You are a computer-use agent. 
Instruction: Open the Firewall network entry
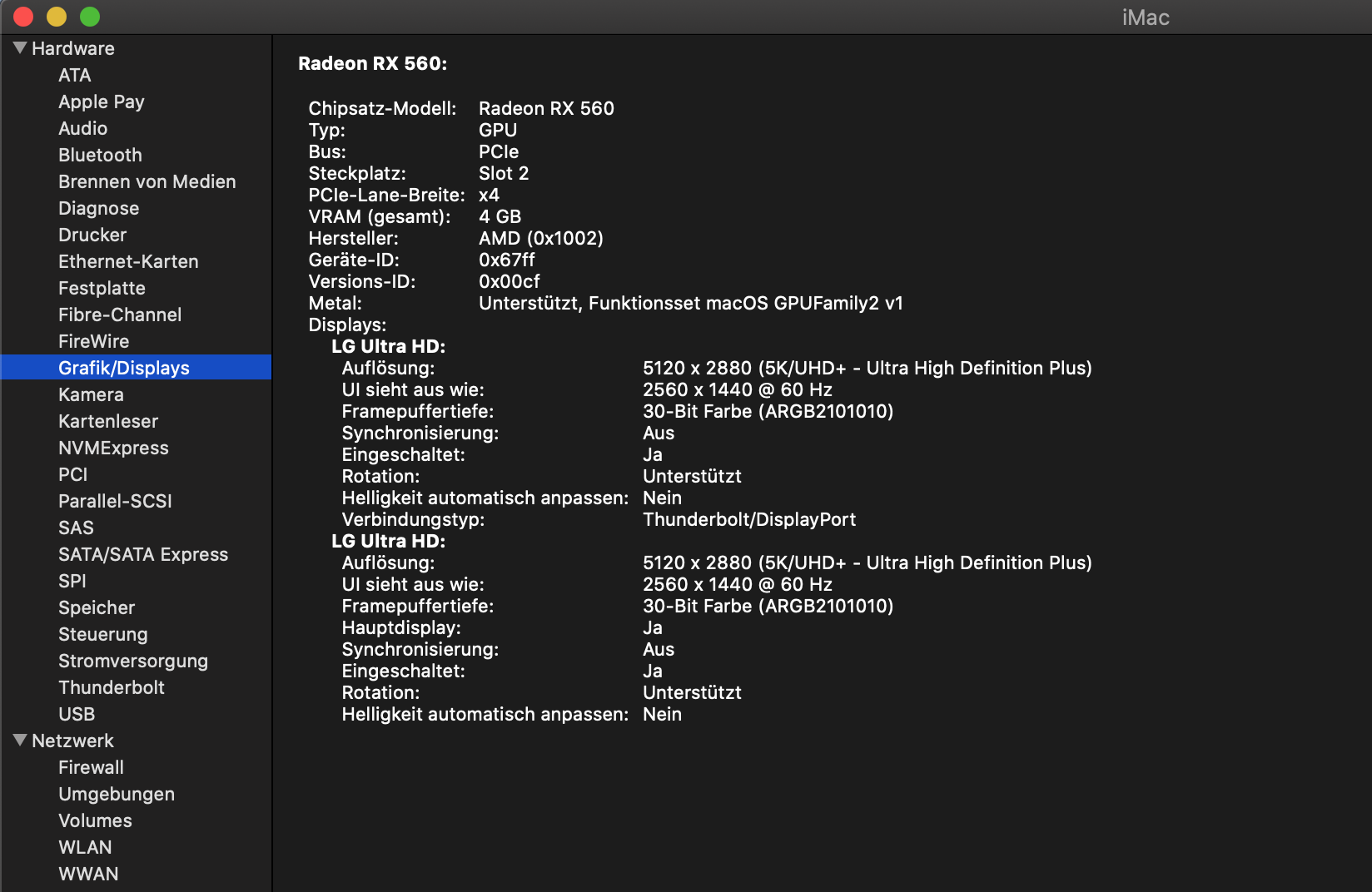91,767
